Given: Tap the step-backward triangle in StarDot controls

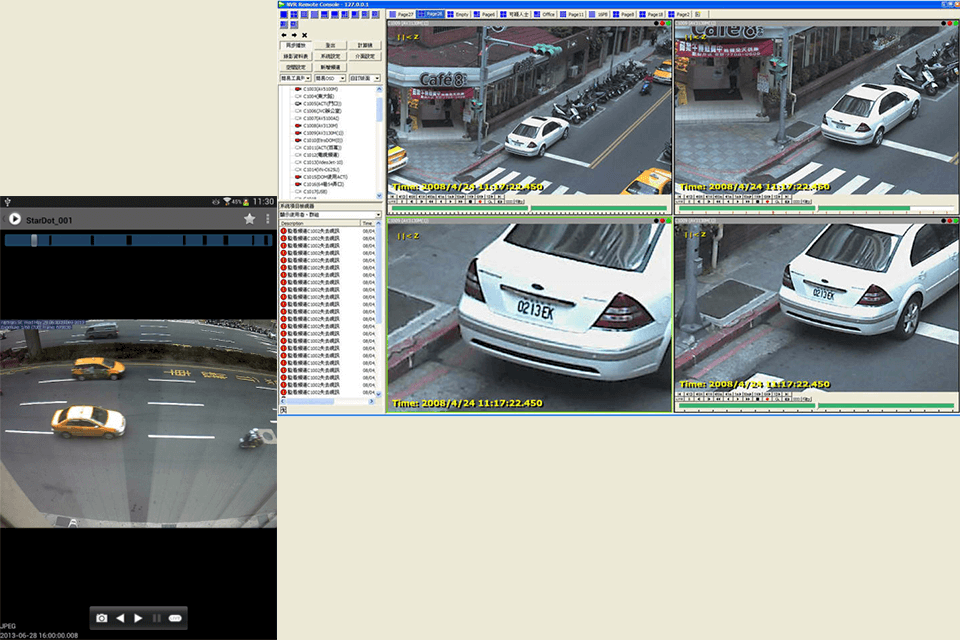Looking at the screenshot, I should [x=120, y=618].
